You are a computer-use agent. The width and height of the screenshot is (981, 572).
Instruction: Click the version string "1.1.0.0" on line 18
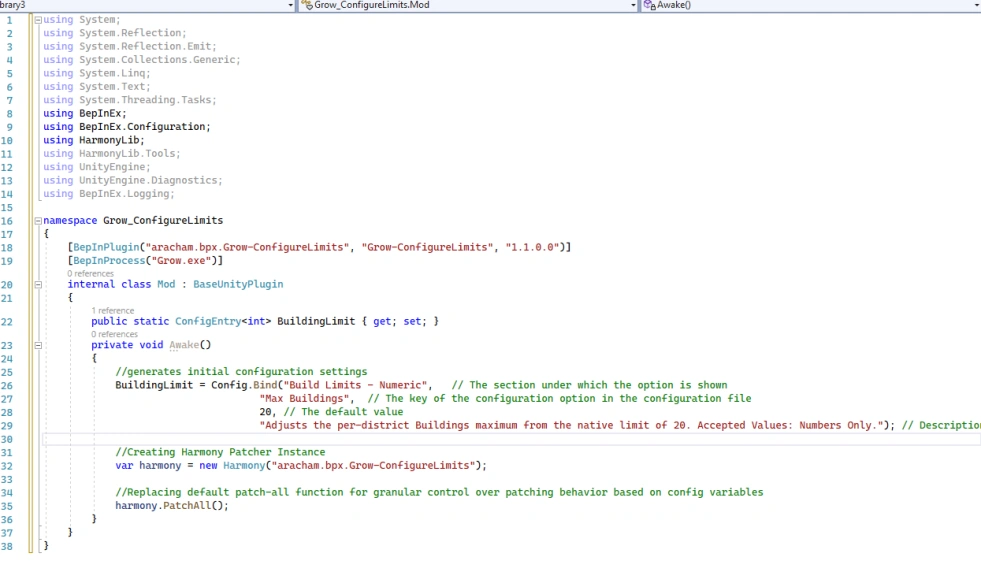tap(532, 247)
